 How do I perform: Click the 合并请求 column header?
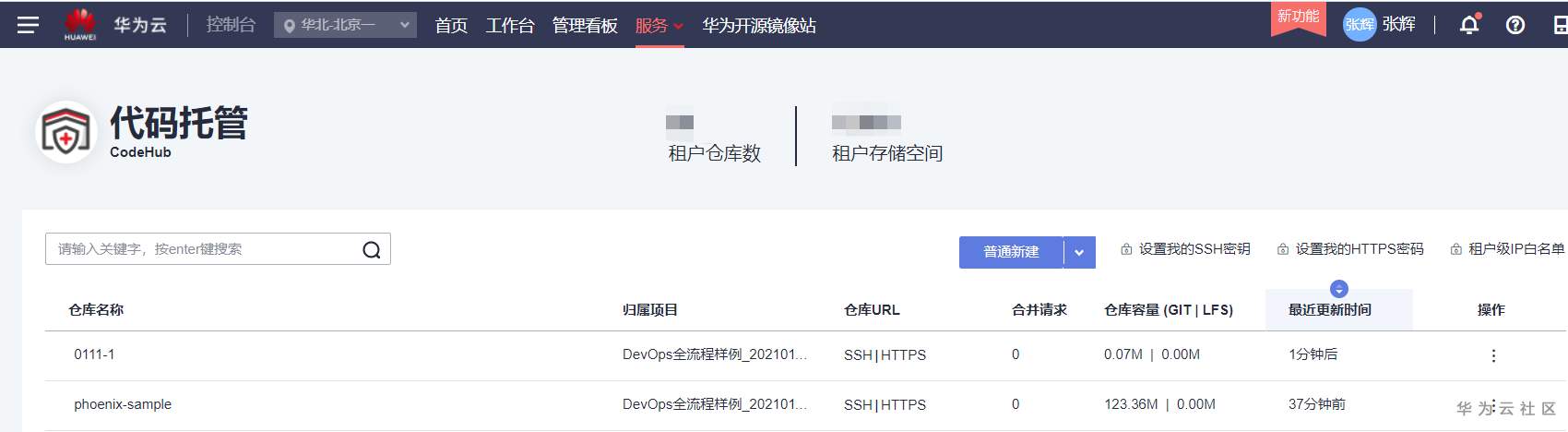click(x=1039, y=310)
